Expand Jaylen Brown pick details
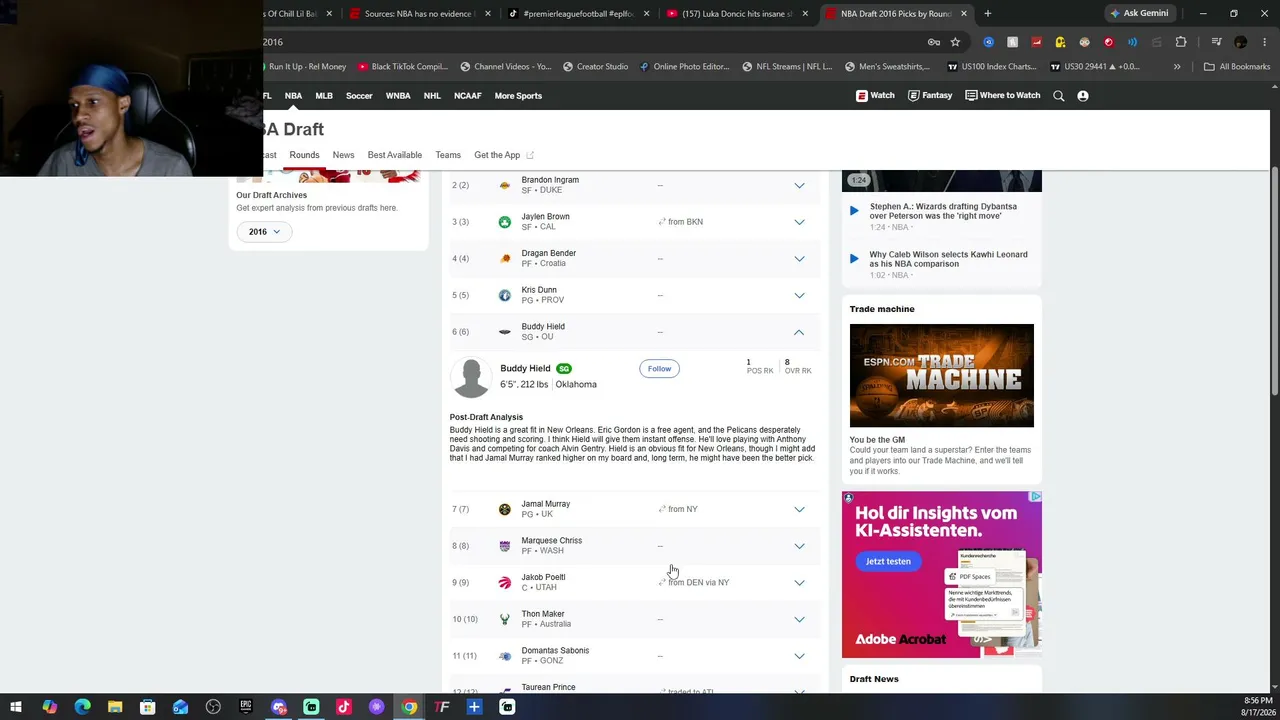The width and height of the screenshot is (1280, 720). click(799, 222)
